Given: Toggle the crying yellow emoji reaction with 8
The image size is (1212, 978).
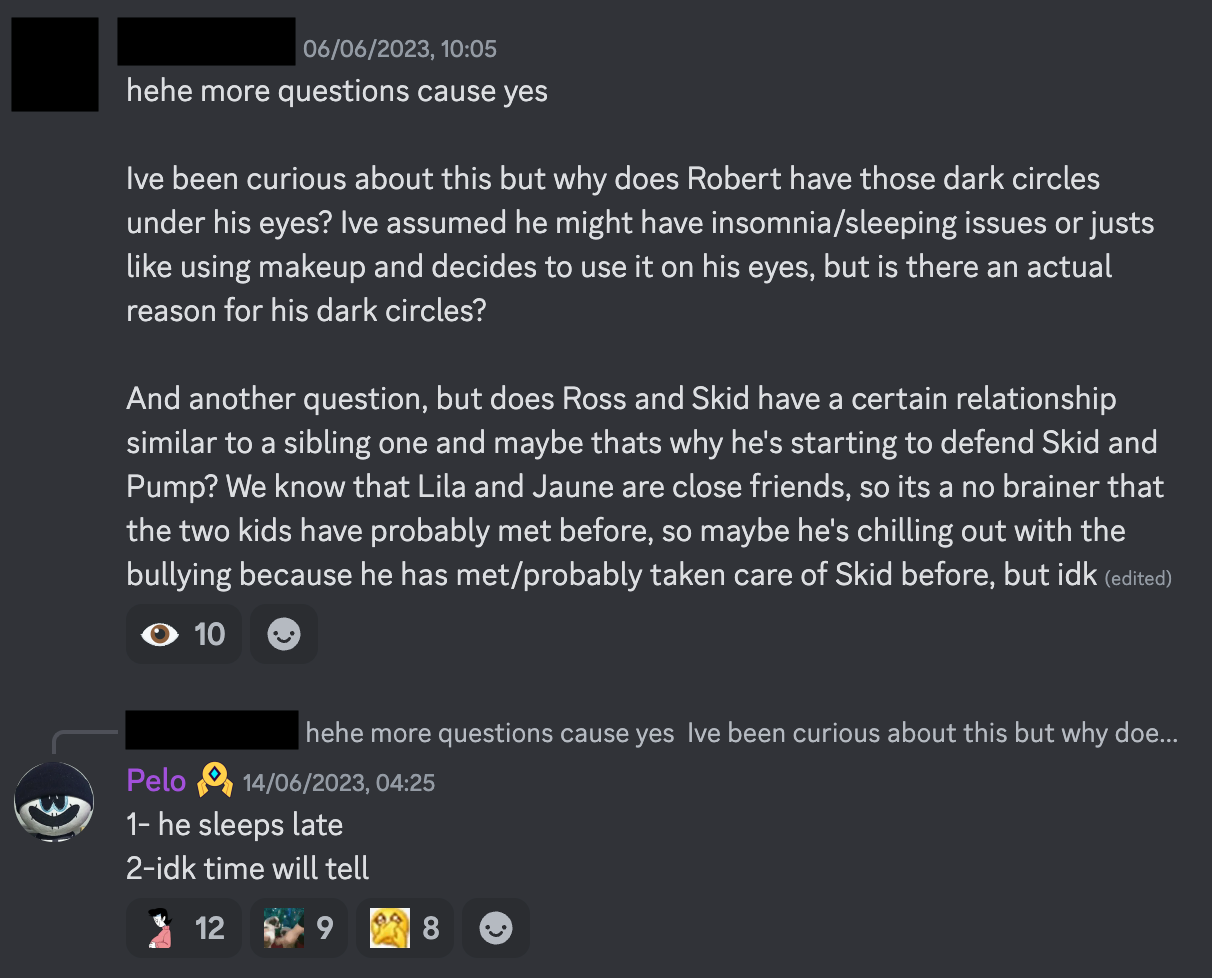Looking at the screenshot, I should tap(405, 929).
